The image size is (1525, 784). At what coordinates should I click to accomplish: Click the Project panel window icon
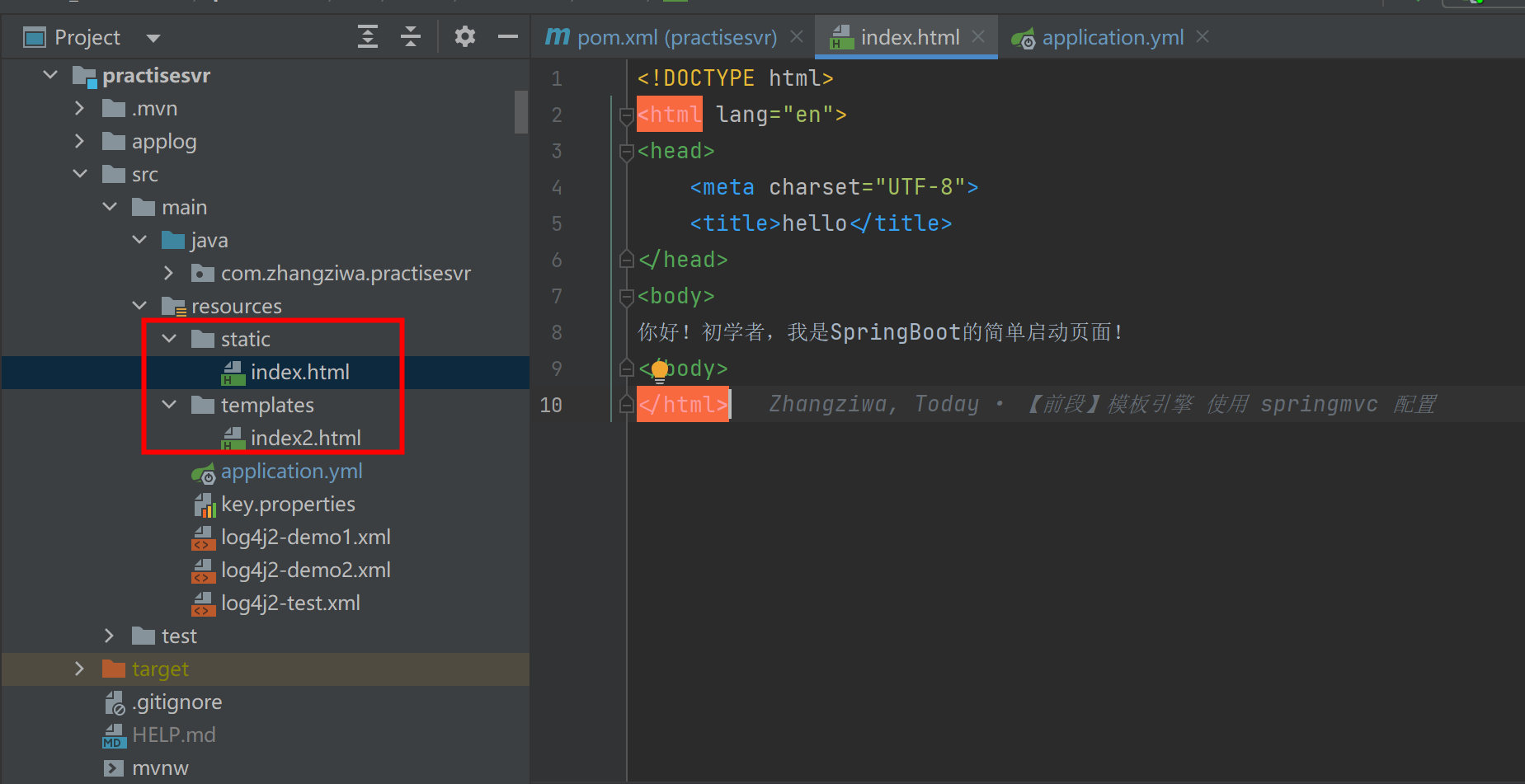(35, 37)
